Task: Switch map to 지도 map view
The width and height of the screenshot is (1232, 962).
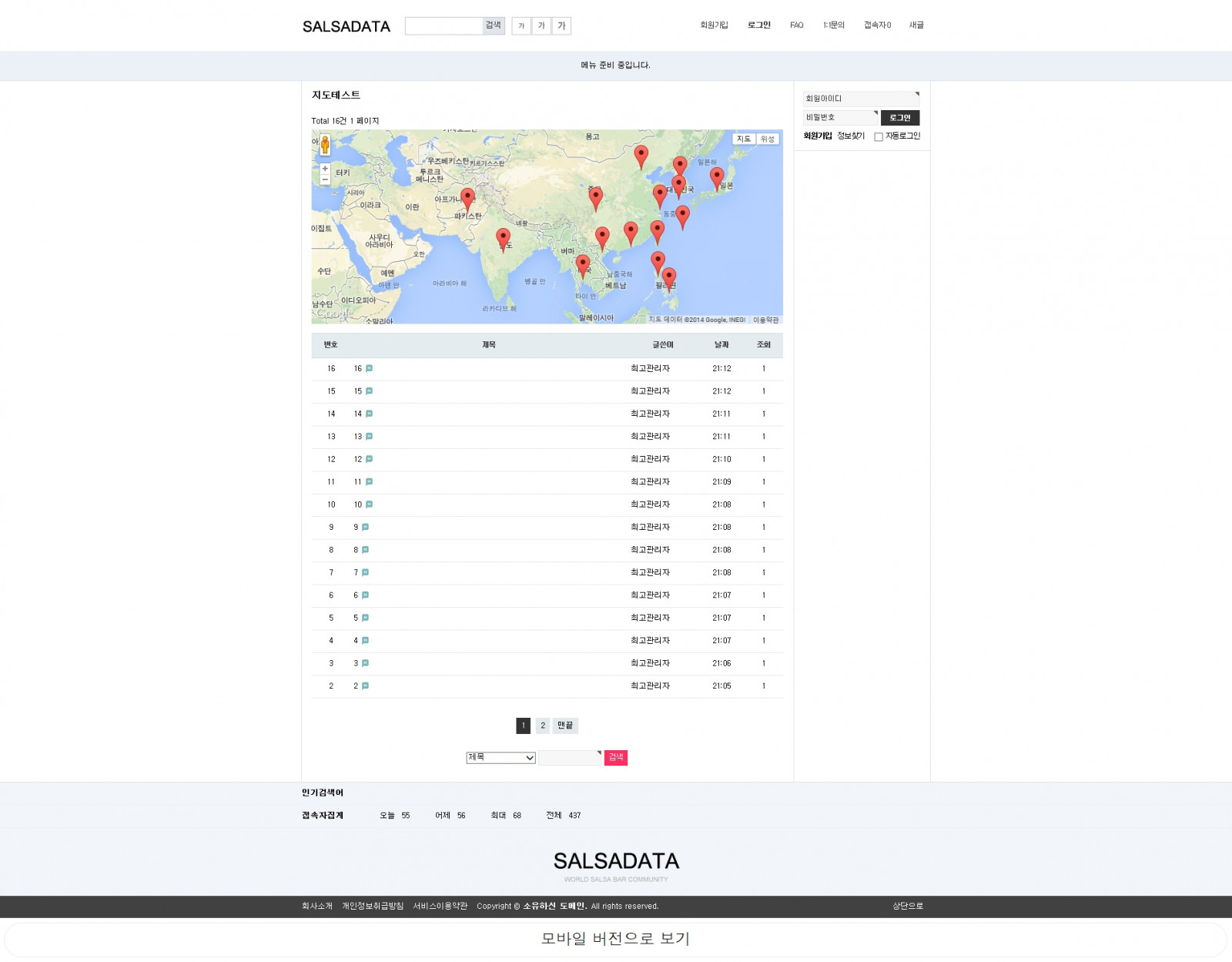Action: click(744, 139)
